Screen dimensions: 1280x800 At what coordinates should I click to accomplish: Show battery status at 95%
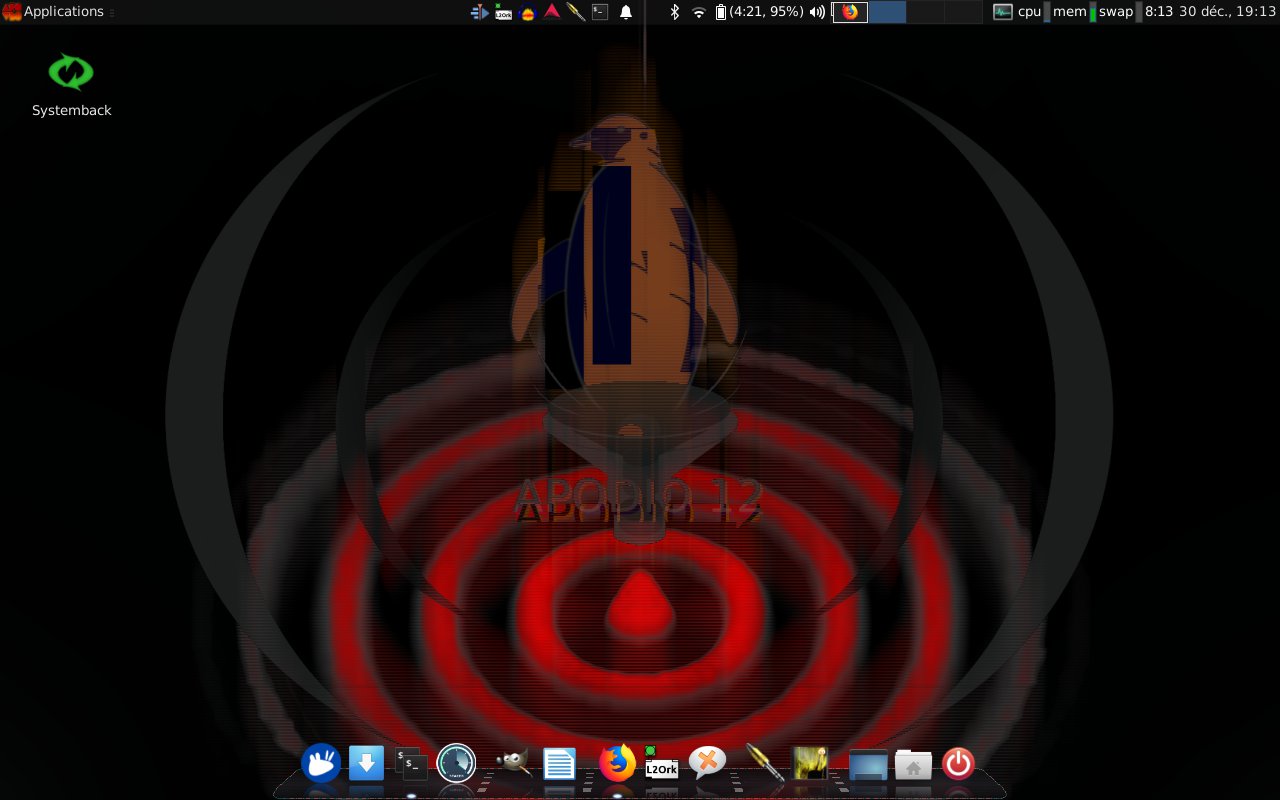click(x=760, y=12)
